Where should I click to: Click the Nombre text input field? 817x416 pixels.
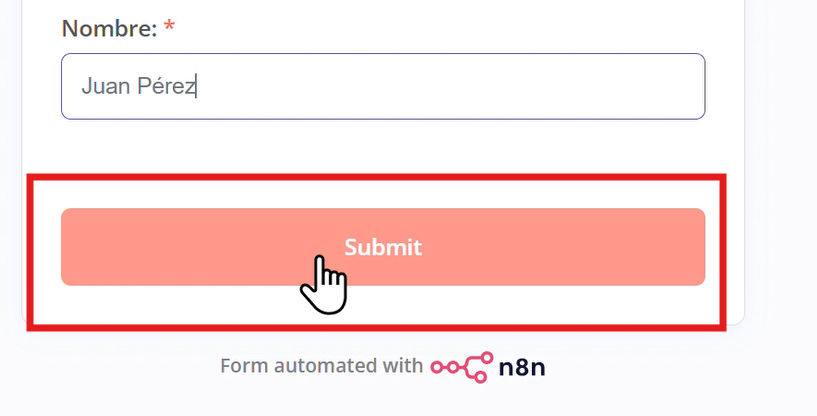tap(383, 87)
